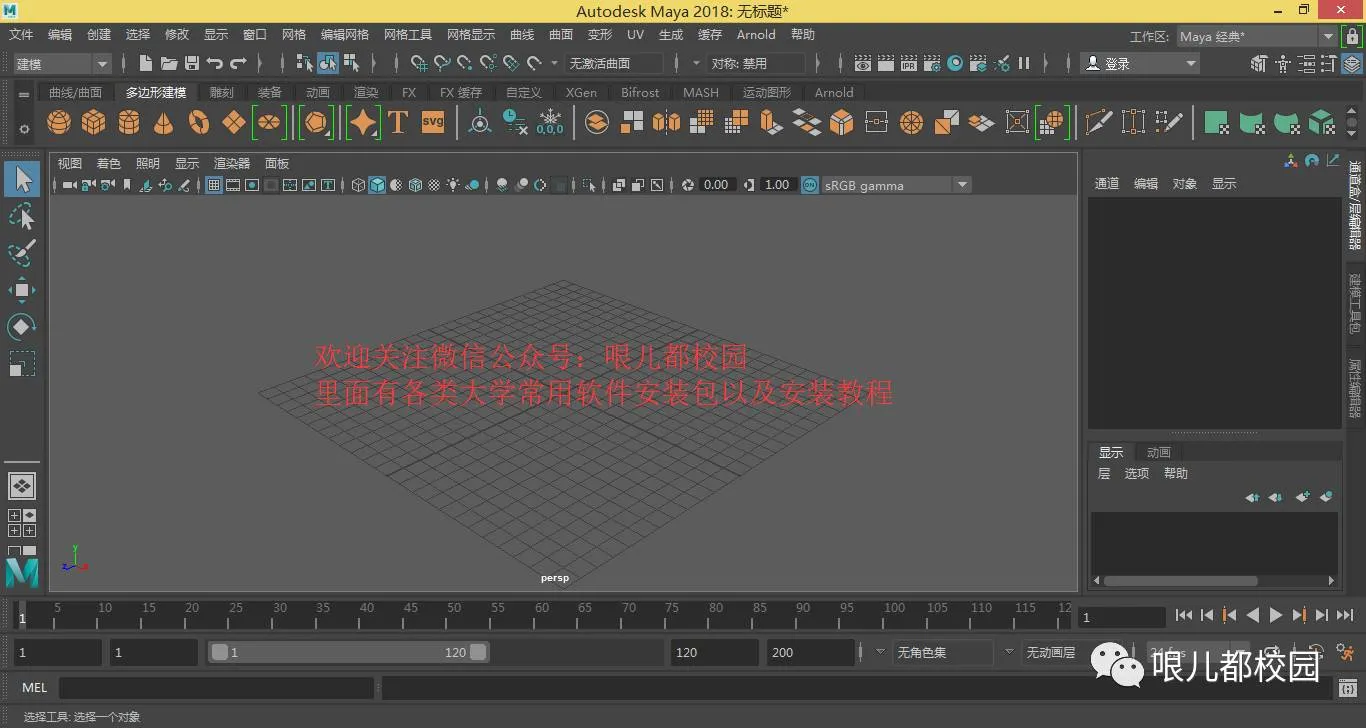Select the Rotate tool in toolbox
This screenshot has height=728, width=1366.
(22, 327)
